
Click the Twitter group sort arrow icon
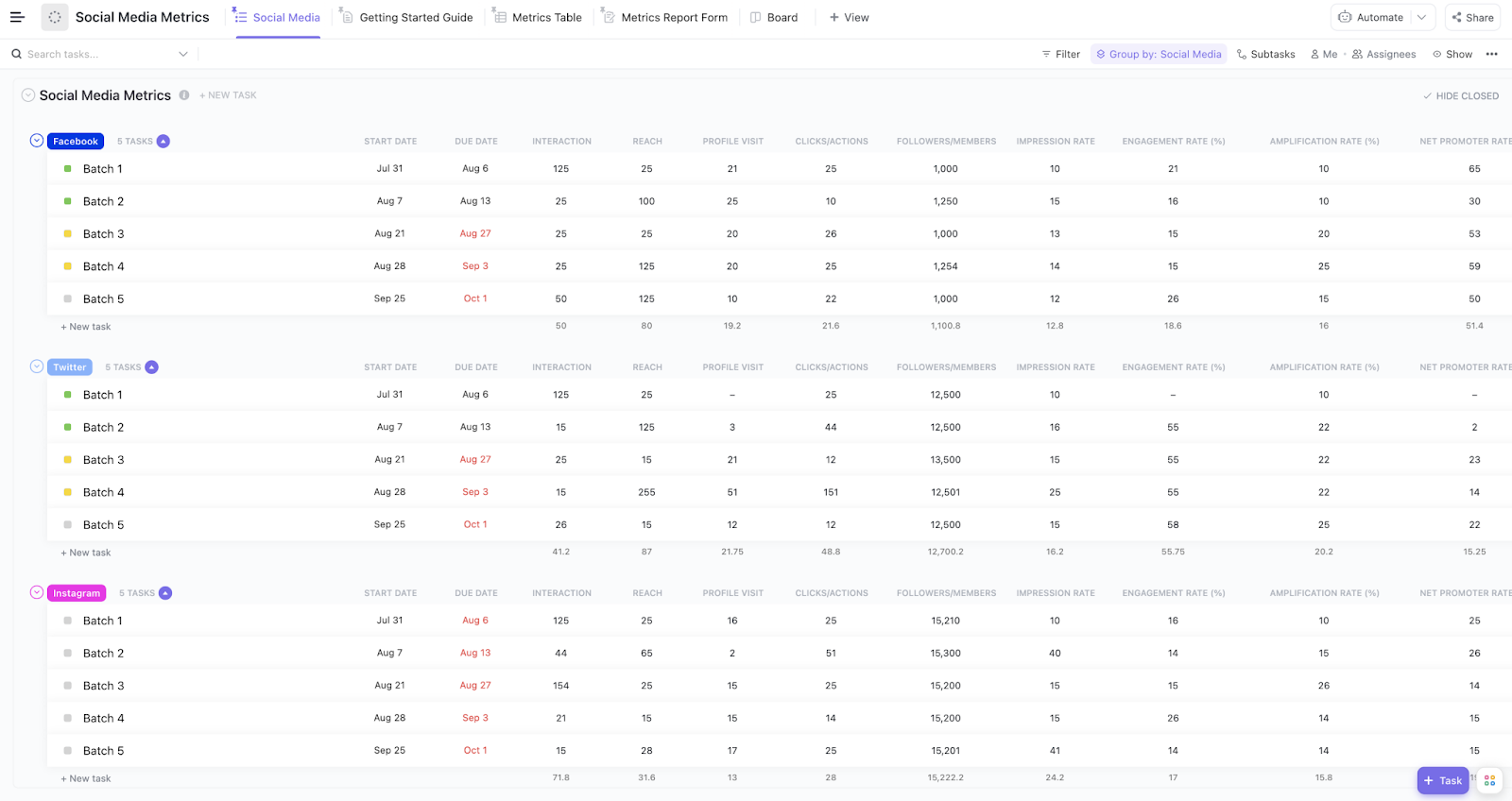(152, 367)
